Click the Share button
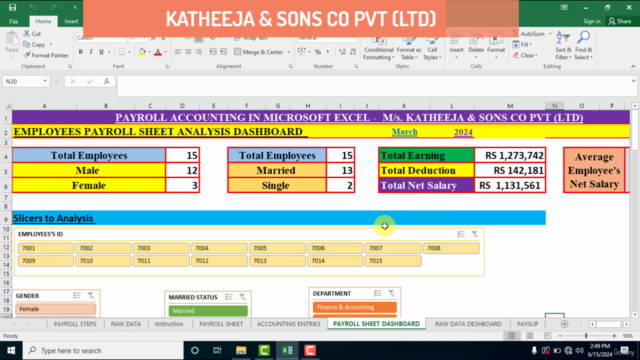 [x=620, y=21]
